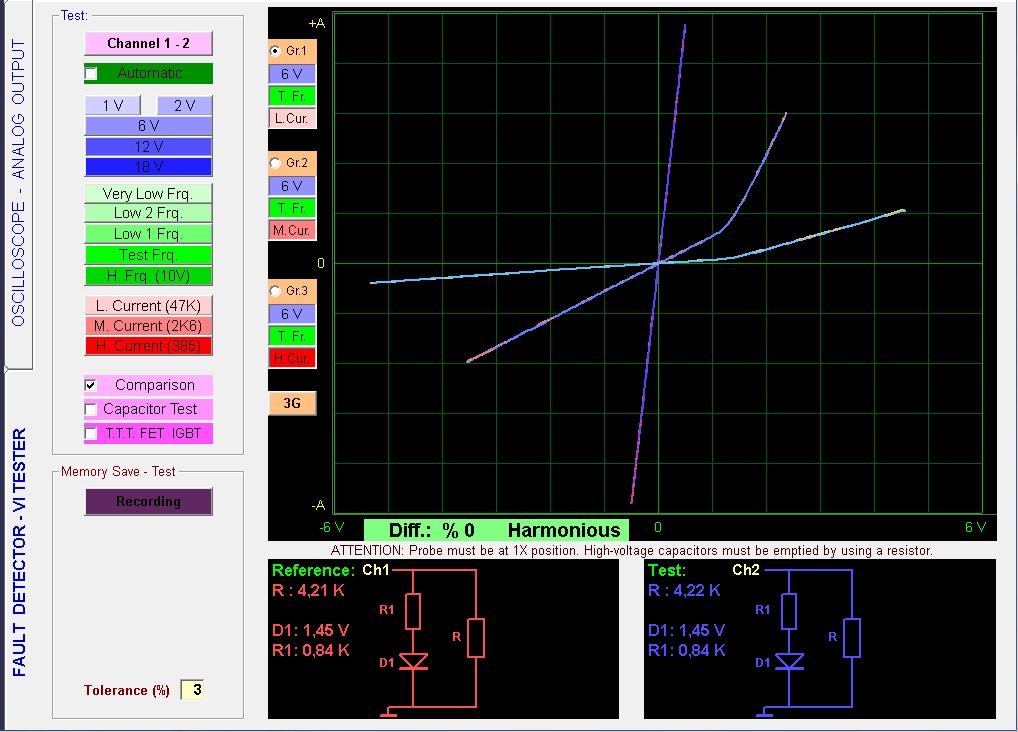The image size is (1018, 732).
Task: Select the 2 V voltage range
Action: pos(184,106)
